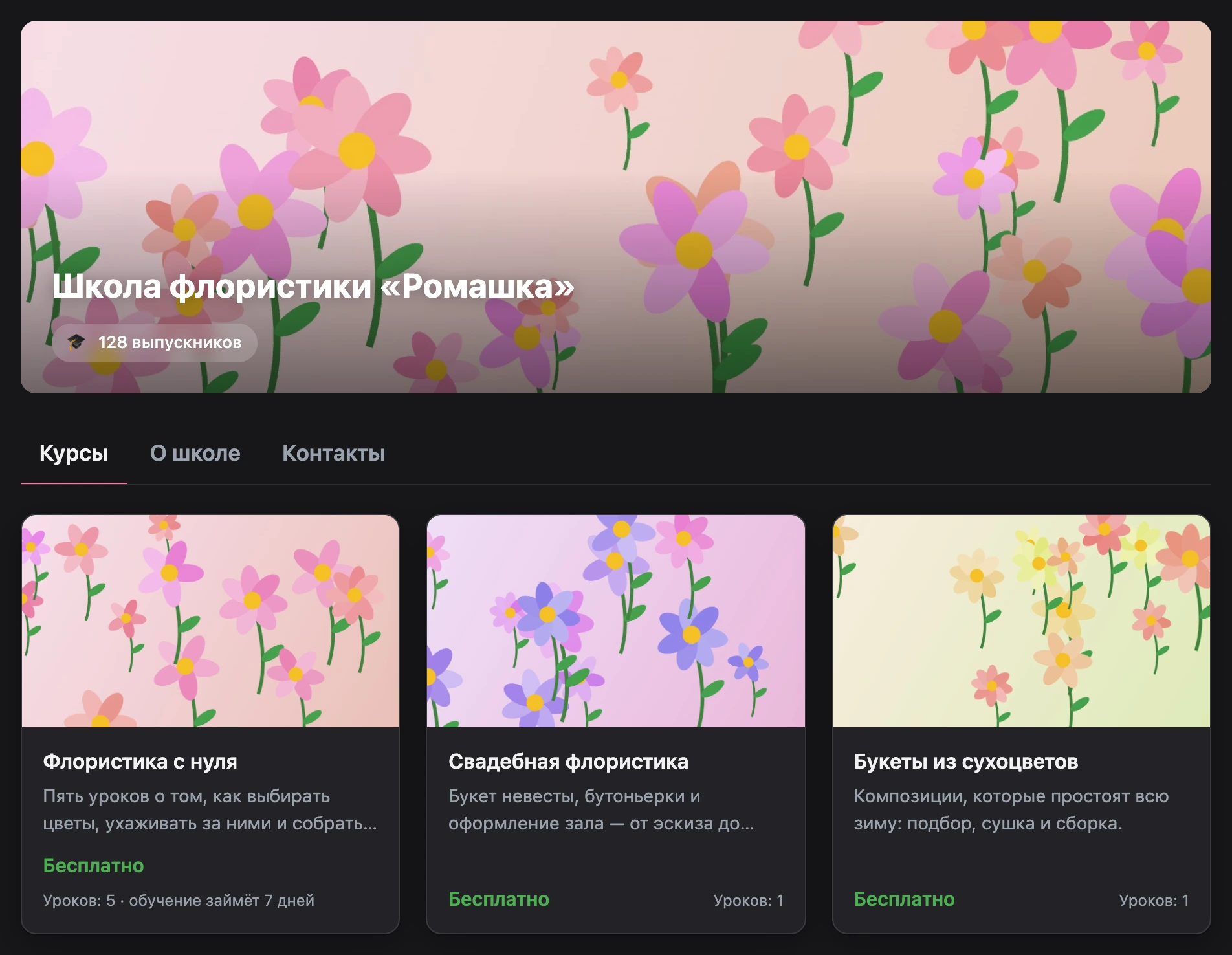The height and width of the screenshot is (955, 1232).
Task: Click Бесплатно label on Букеты из сухоцветов card
Action: (904, 899)
